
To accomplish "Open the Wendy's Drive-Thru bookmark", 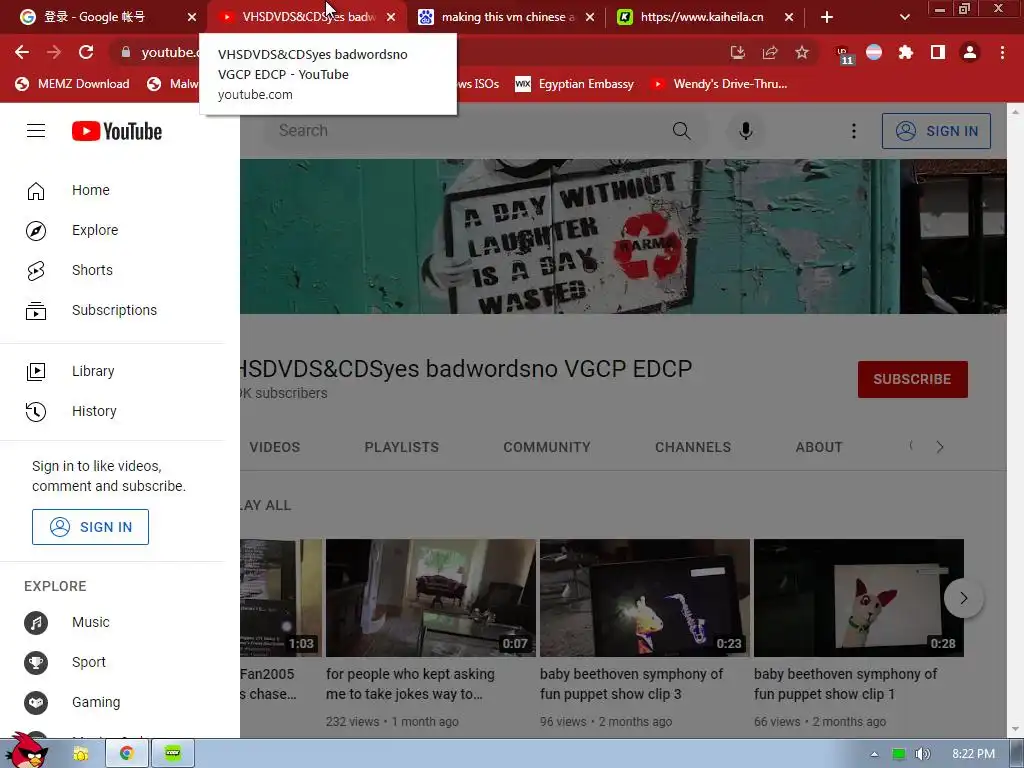I will coord(720,84).
